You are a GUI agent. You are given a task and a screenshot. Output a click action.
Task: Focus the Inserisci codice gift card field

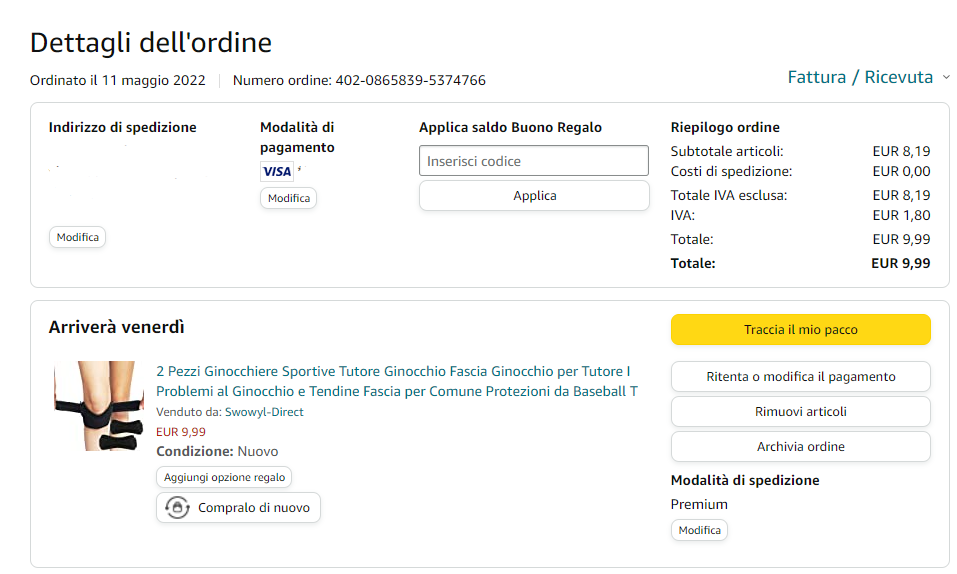(534, 161)
